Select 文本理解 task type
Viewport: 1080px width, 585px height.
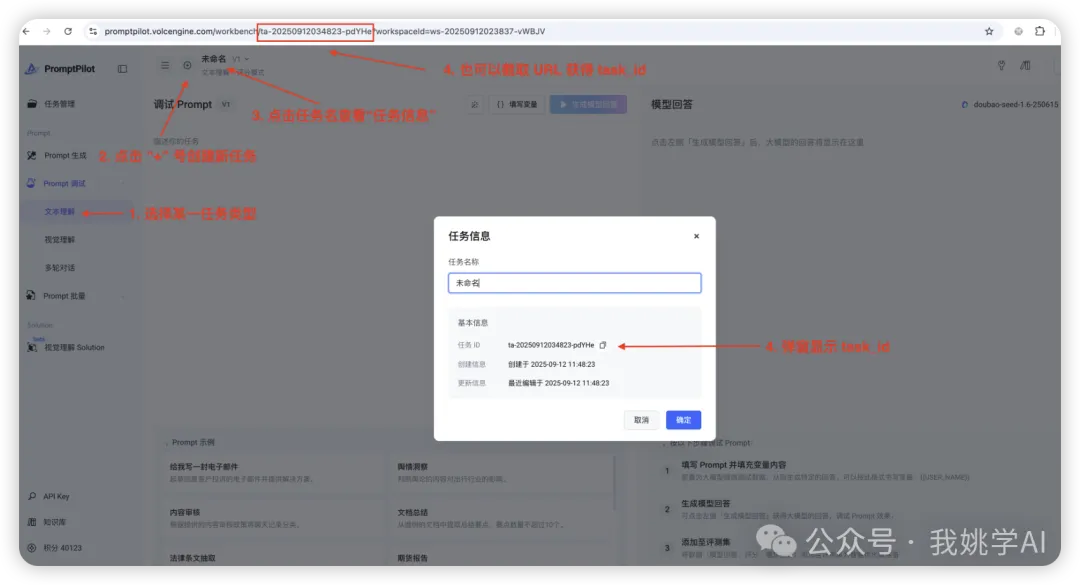click(x=59, y=212)
